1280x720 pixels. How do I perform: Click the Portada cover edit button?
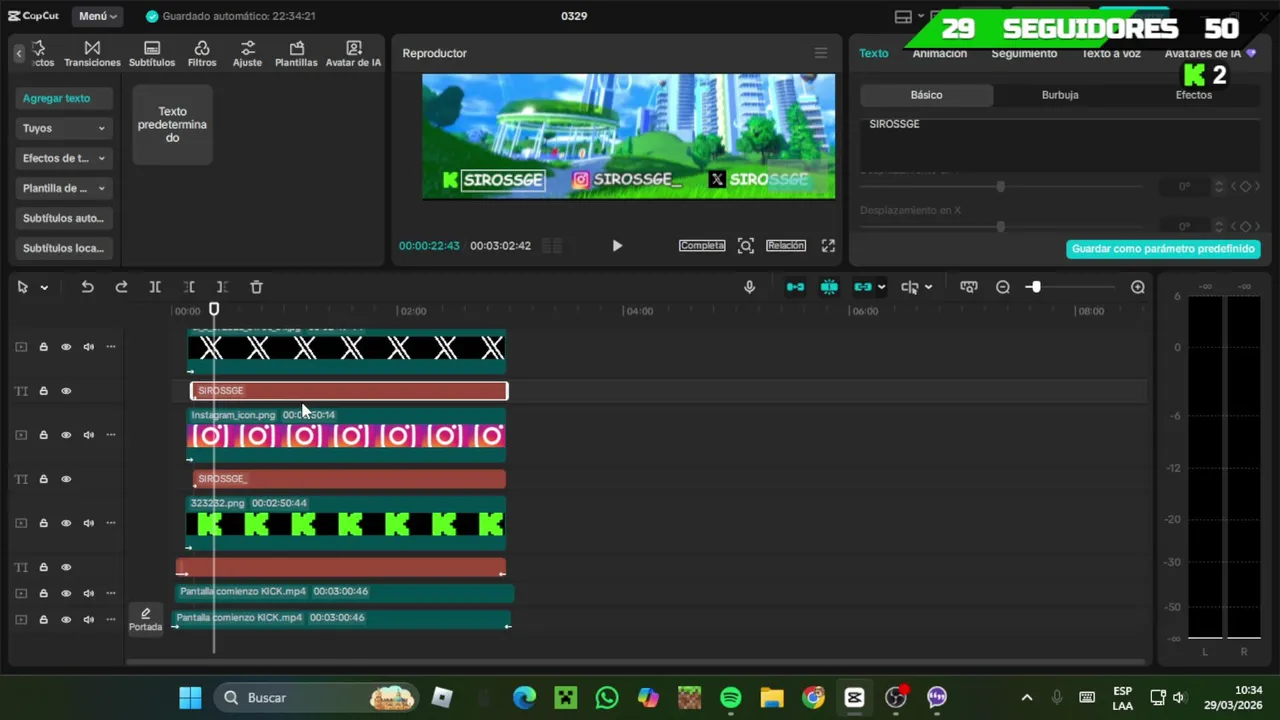tap(145, 619)
